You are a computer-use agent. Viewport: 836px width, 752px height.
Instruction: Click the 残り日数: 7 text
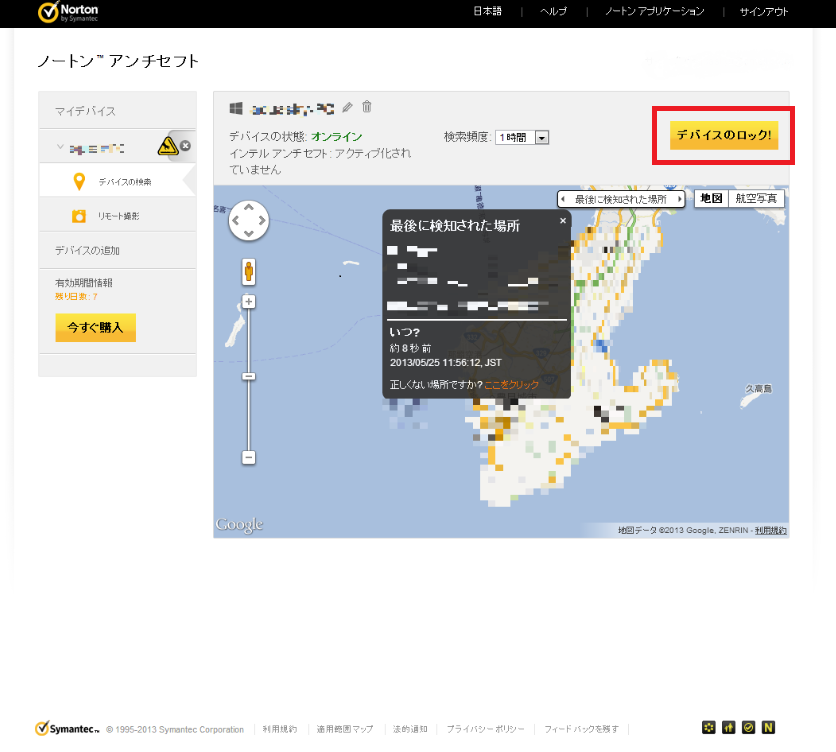point(76,297)
